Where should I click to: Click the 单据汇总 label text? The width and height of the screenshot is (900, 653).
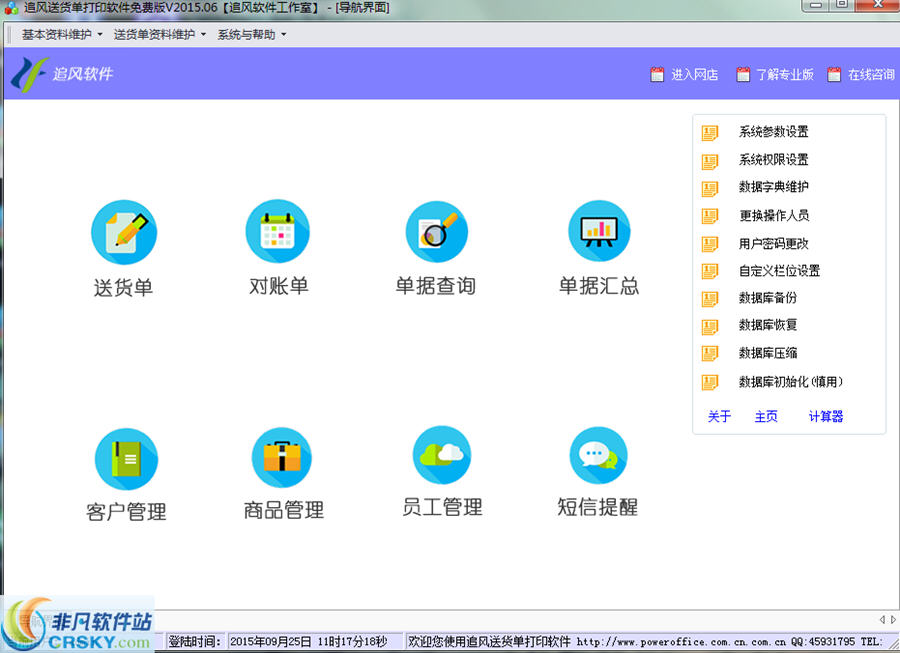[599, 286]
